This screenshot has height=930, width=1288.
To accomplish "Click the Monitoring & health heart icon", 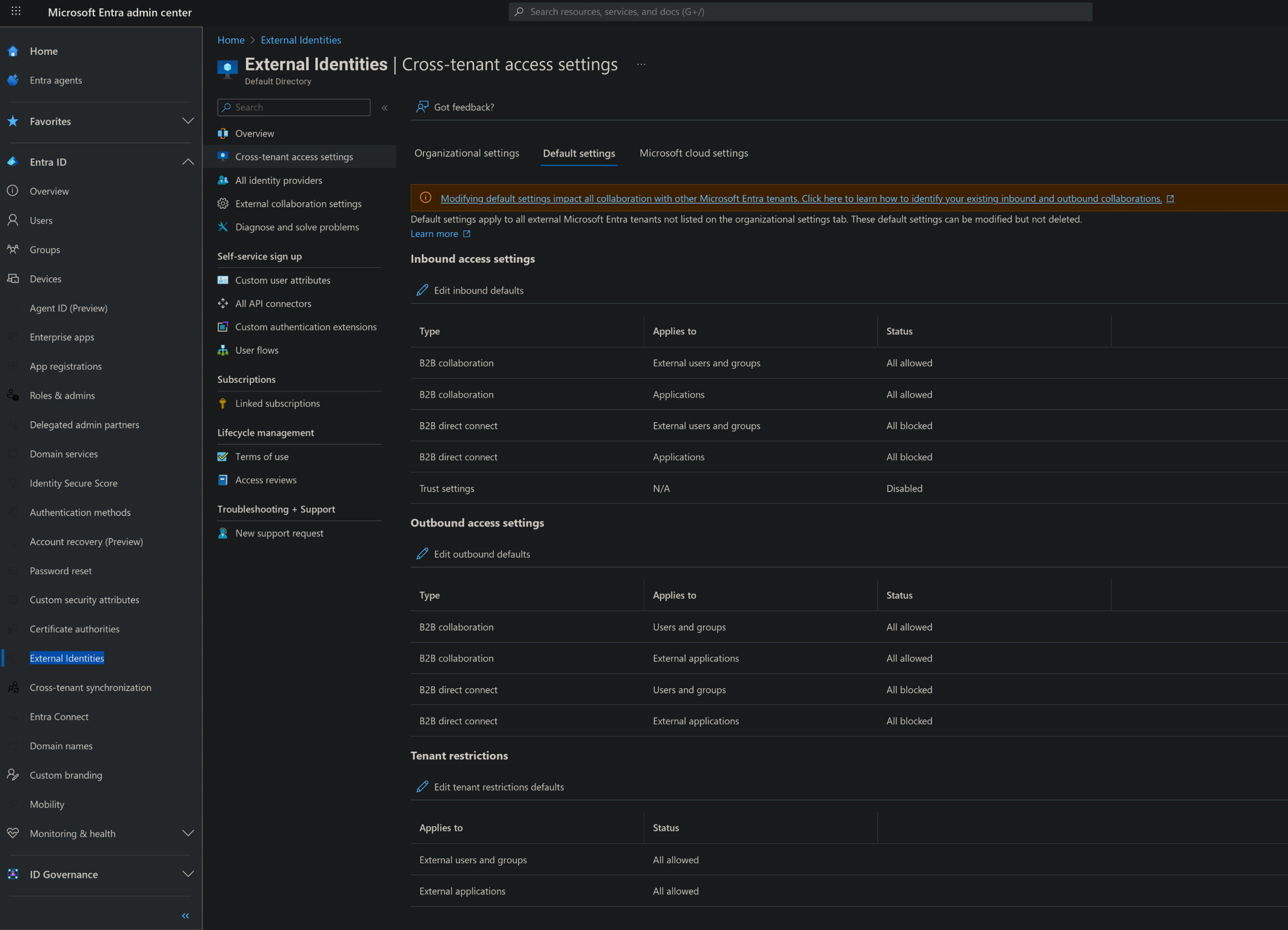I will point(13,833).
